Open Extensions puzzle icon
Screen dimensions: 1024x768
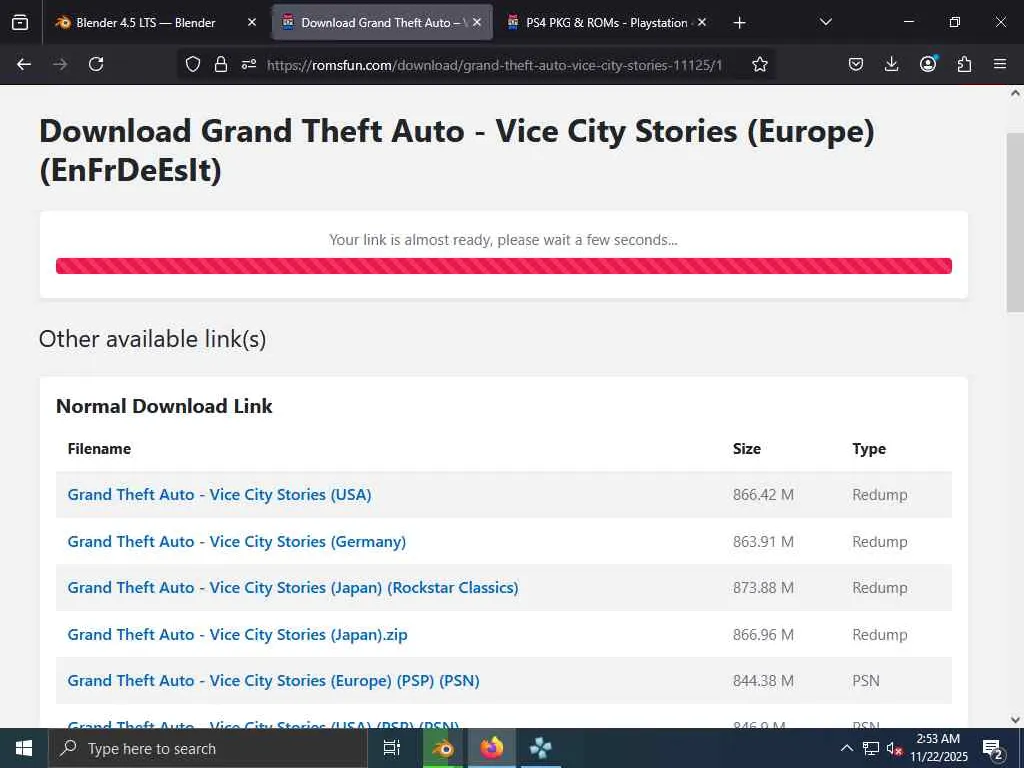pos(964,64)
